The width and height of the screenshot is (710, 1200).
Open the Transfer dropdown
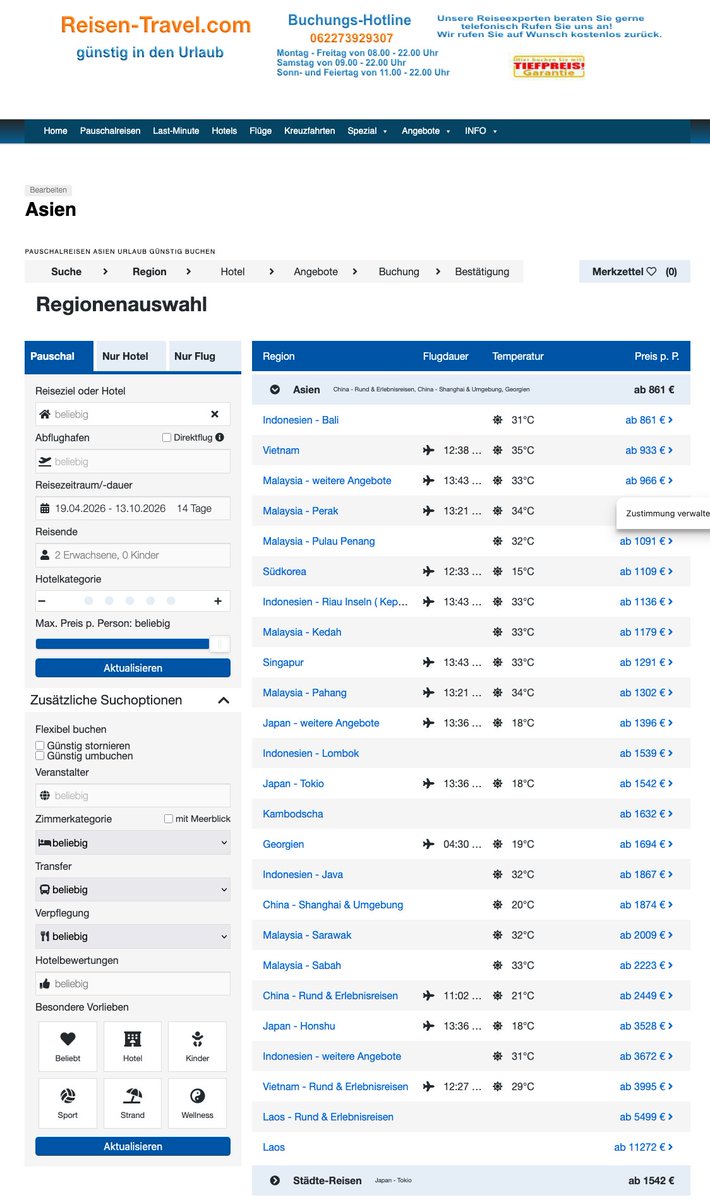pyautogui.click(x=132, y=889)
